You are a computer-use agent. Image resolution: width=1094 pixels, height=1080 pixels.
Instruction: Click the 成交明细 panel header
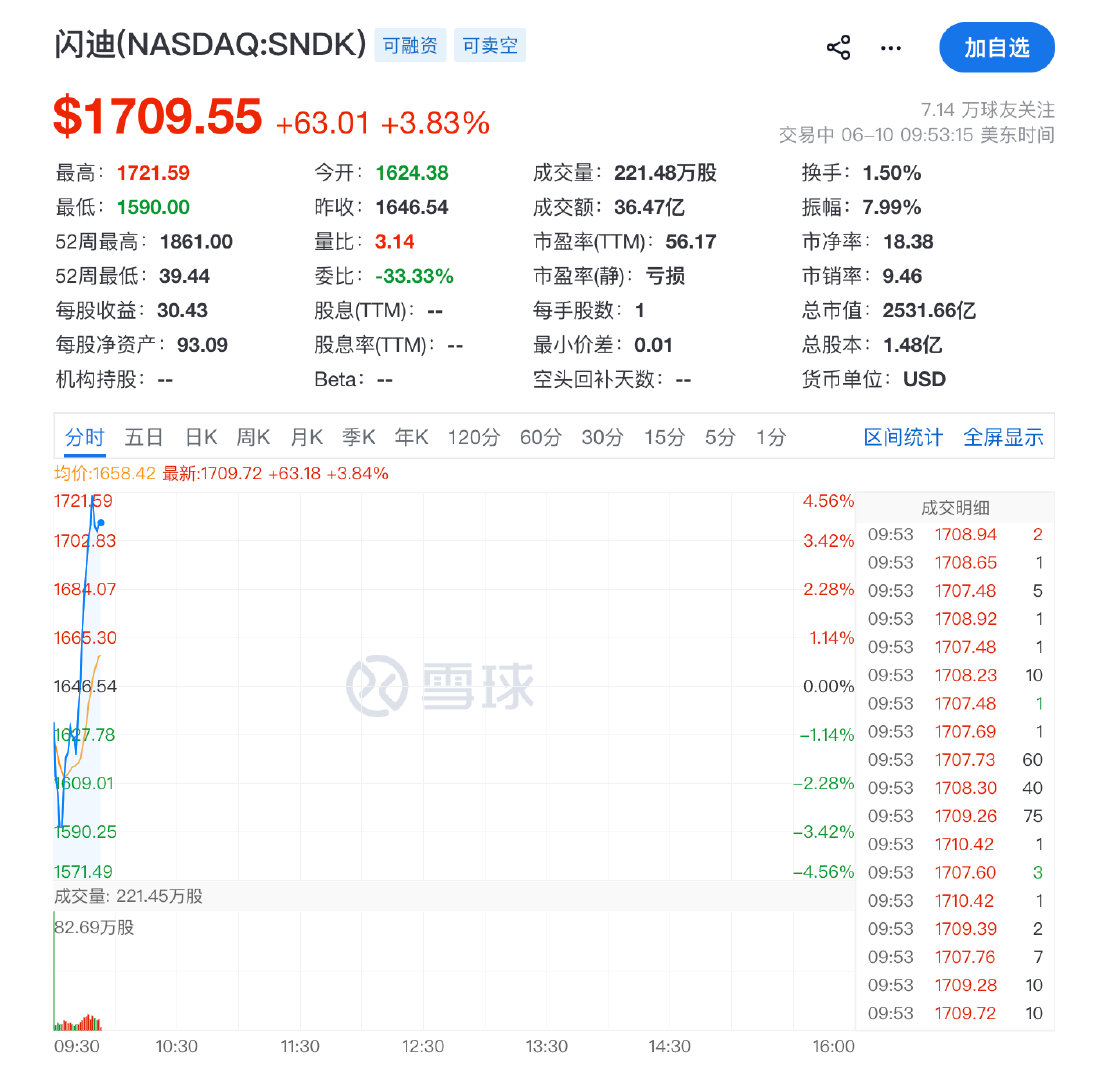click(x=955, y=508)
